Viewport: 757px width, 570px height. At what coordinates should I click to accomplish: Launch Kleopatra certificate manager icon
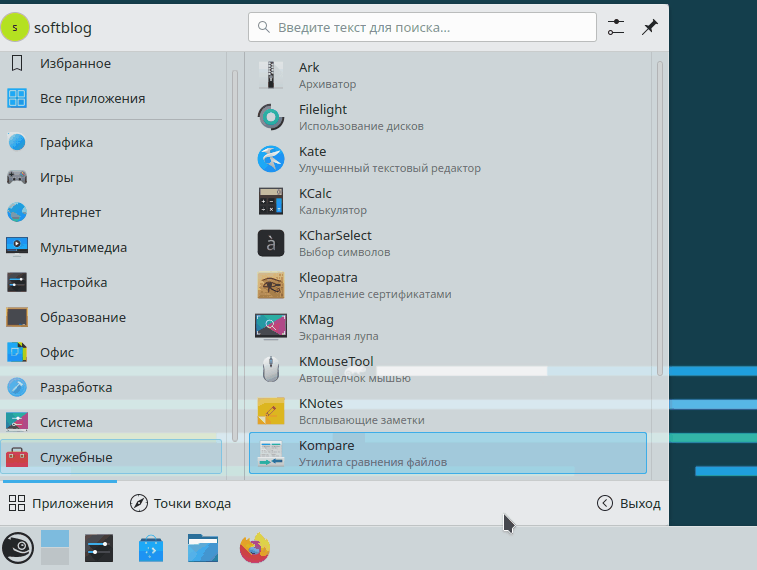[271, 285]
